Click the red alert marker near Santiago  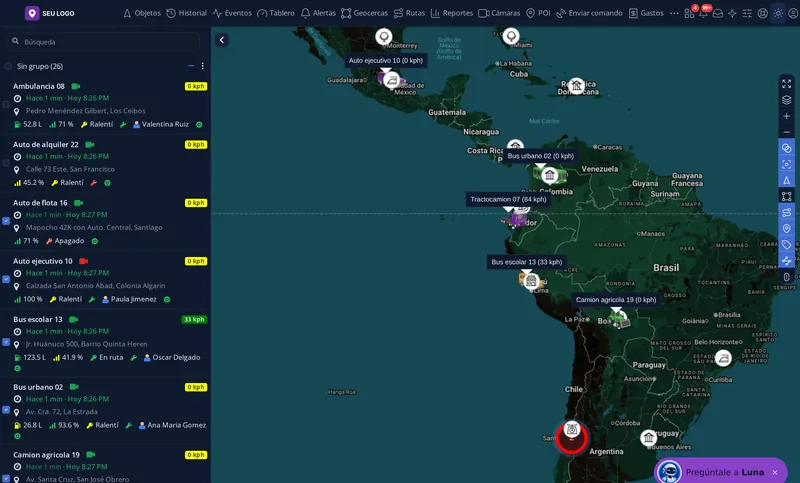571,437
